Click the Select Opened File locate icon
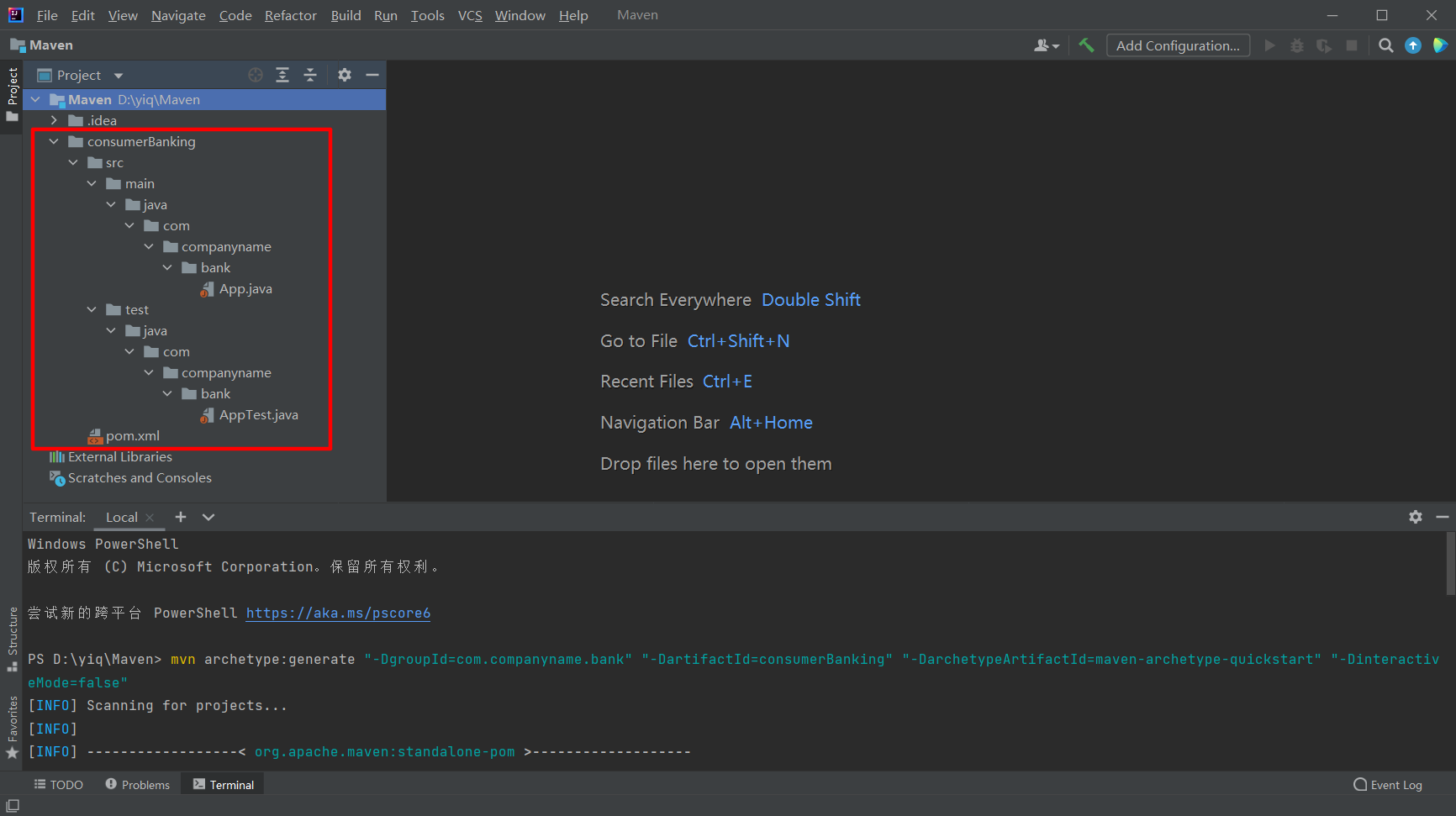This screenshot has height=816, width=1456. coord(256,75)
